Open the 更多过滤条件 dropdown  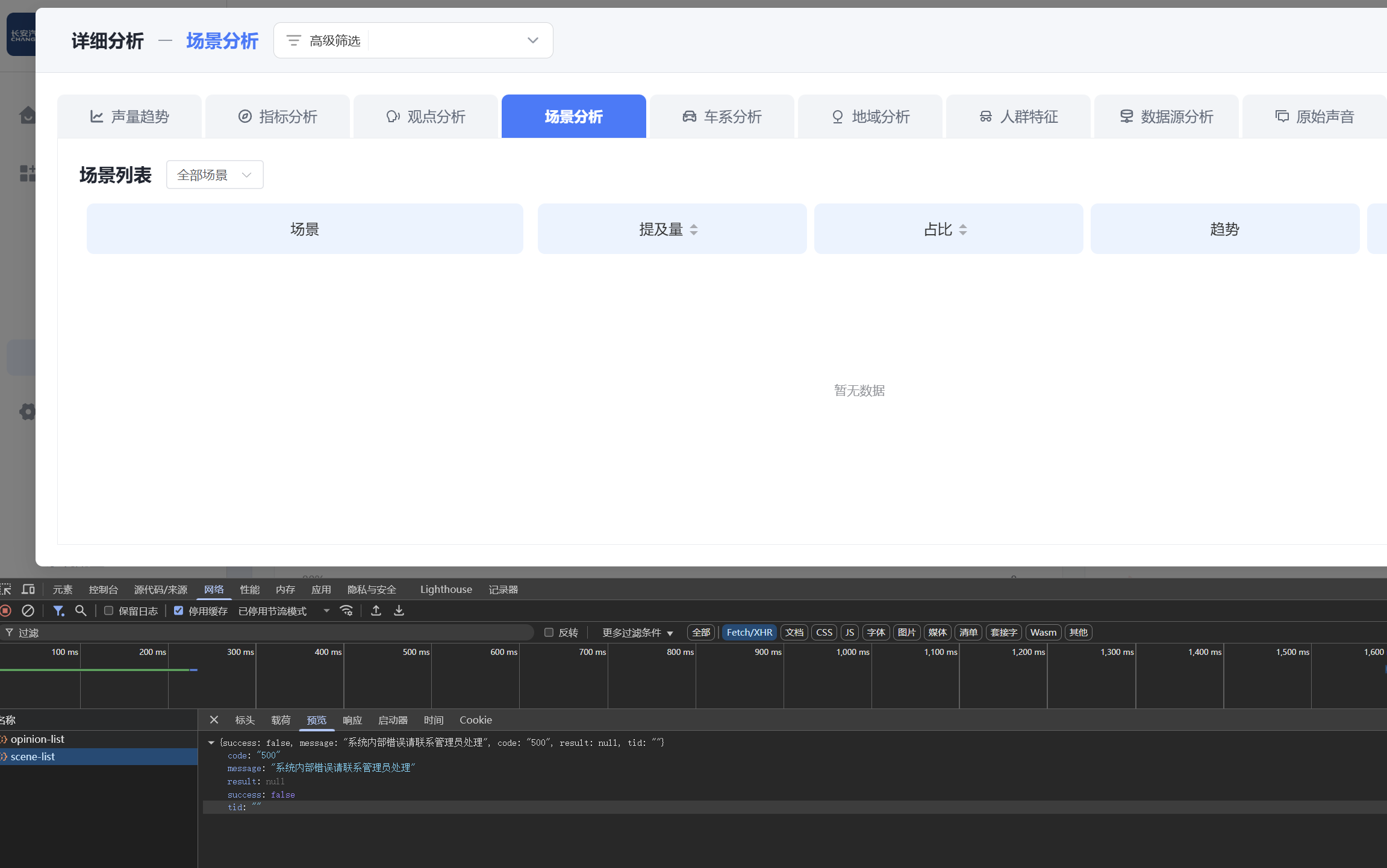click(x=637, y=633)
